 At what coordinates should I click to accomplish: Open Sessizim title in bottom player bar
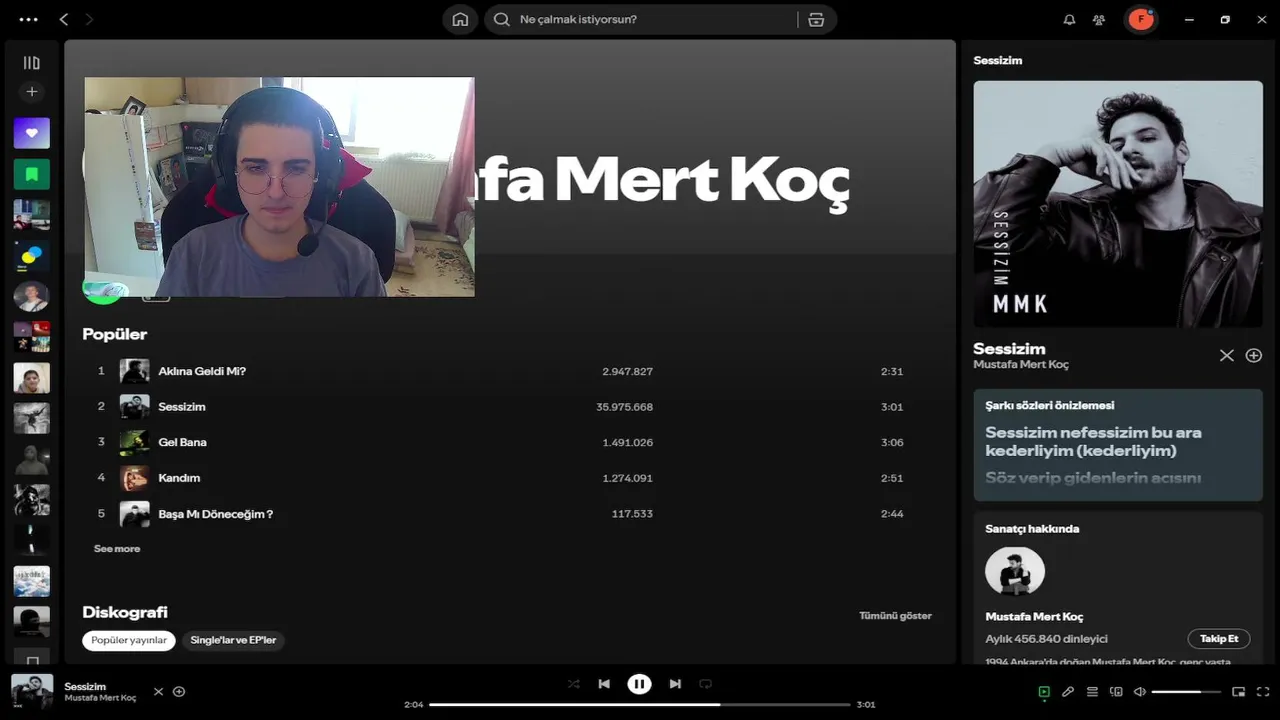click(85, 687)
